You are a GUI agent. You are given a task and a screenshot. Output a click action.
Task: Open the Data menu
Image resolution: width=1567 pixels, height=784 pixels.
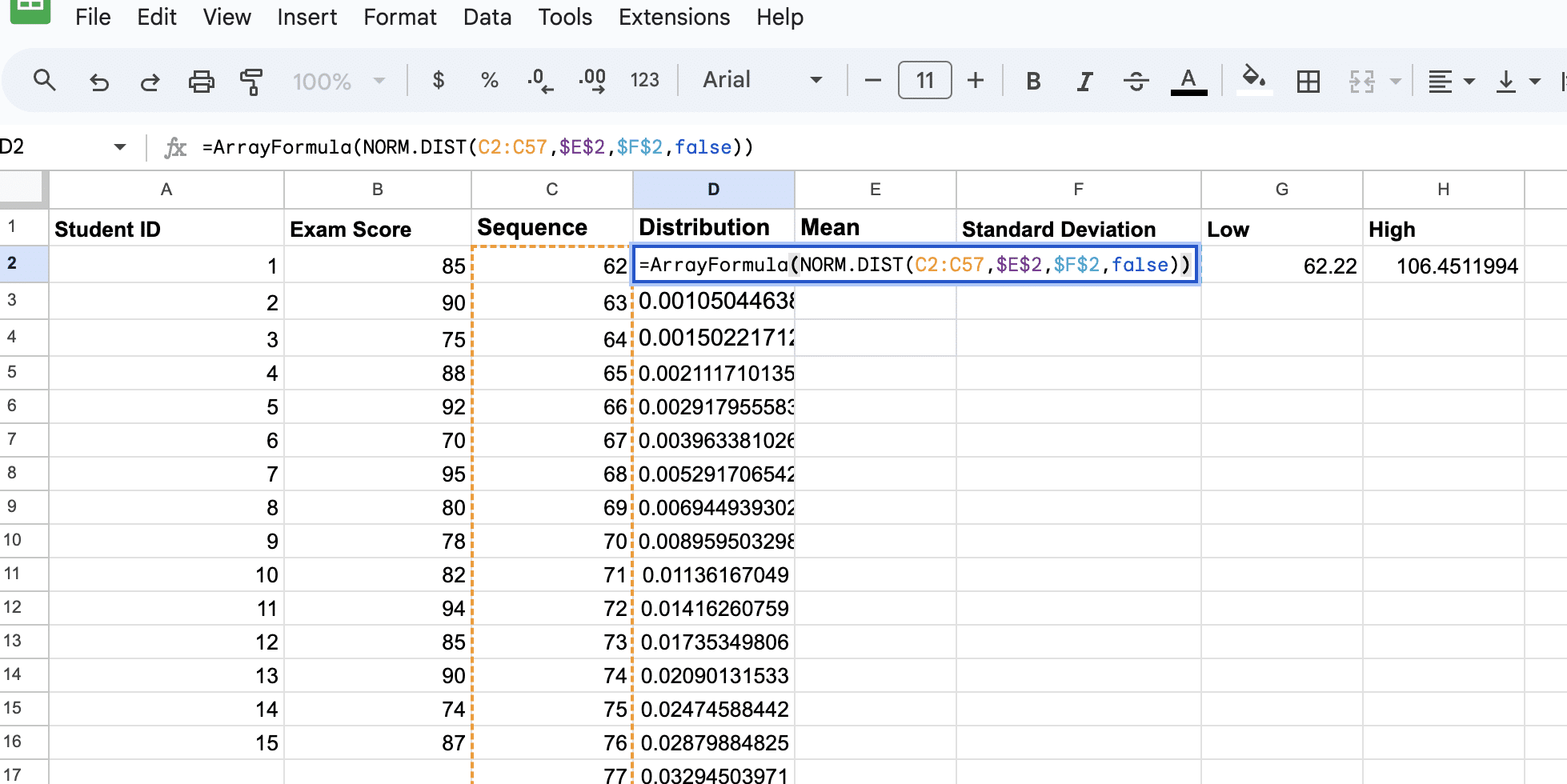pos(487,17)
